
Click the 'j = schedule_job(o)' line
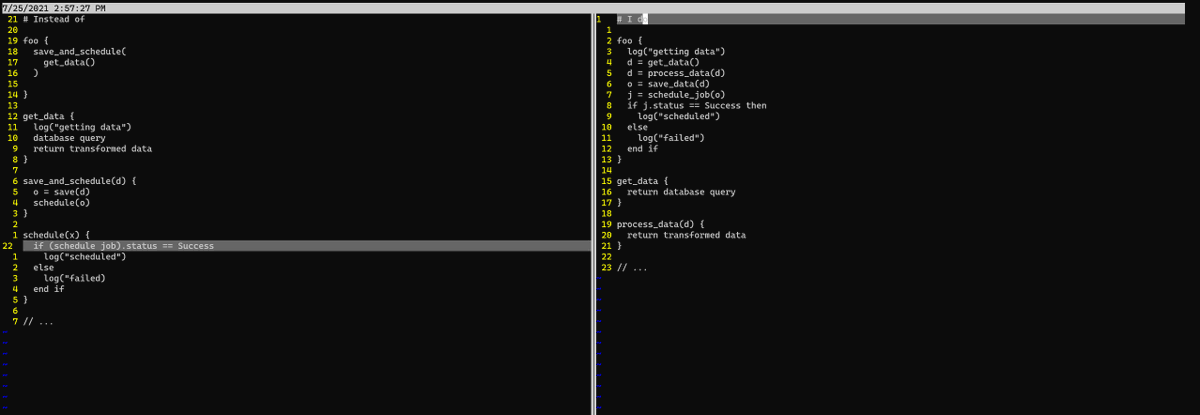coord(676,95)
